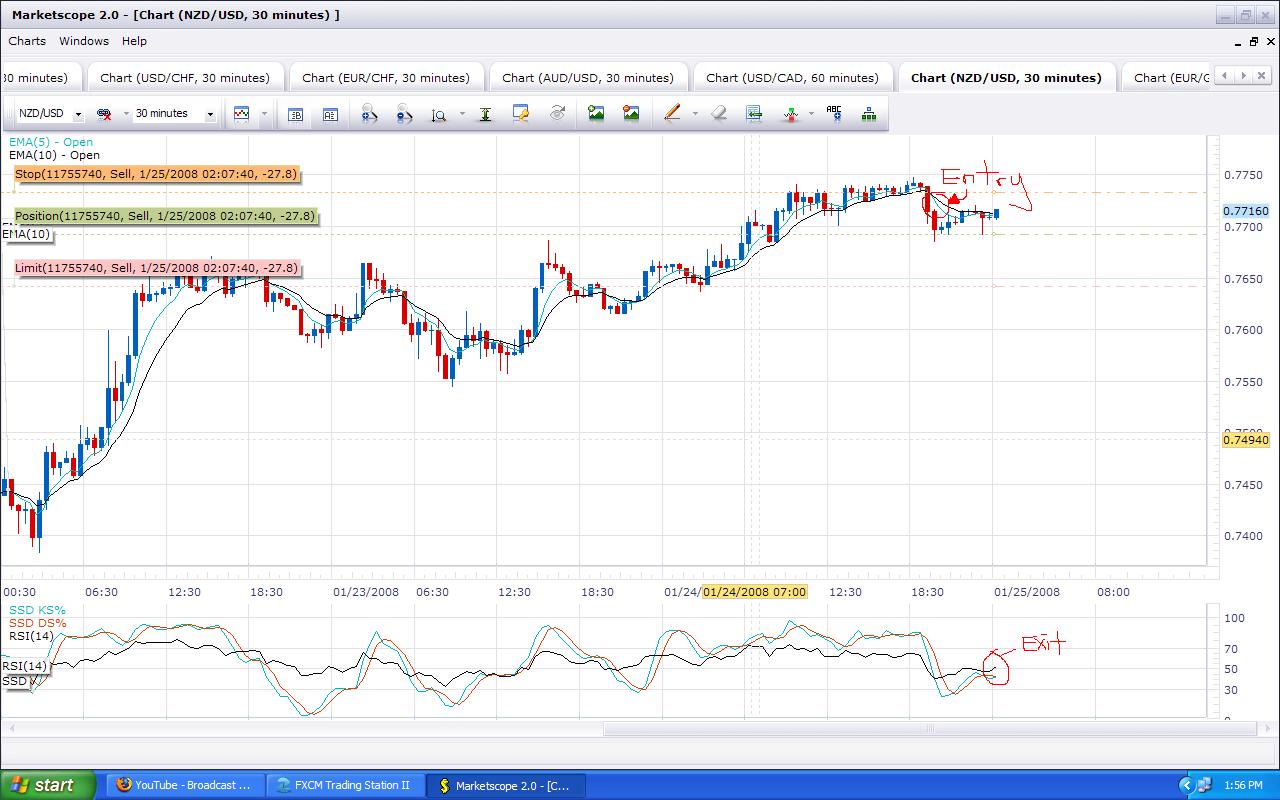Expand the arrow next to the pencil tool
1280x800 pixels.
pos(695,114)
